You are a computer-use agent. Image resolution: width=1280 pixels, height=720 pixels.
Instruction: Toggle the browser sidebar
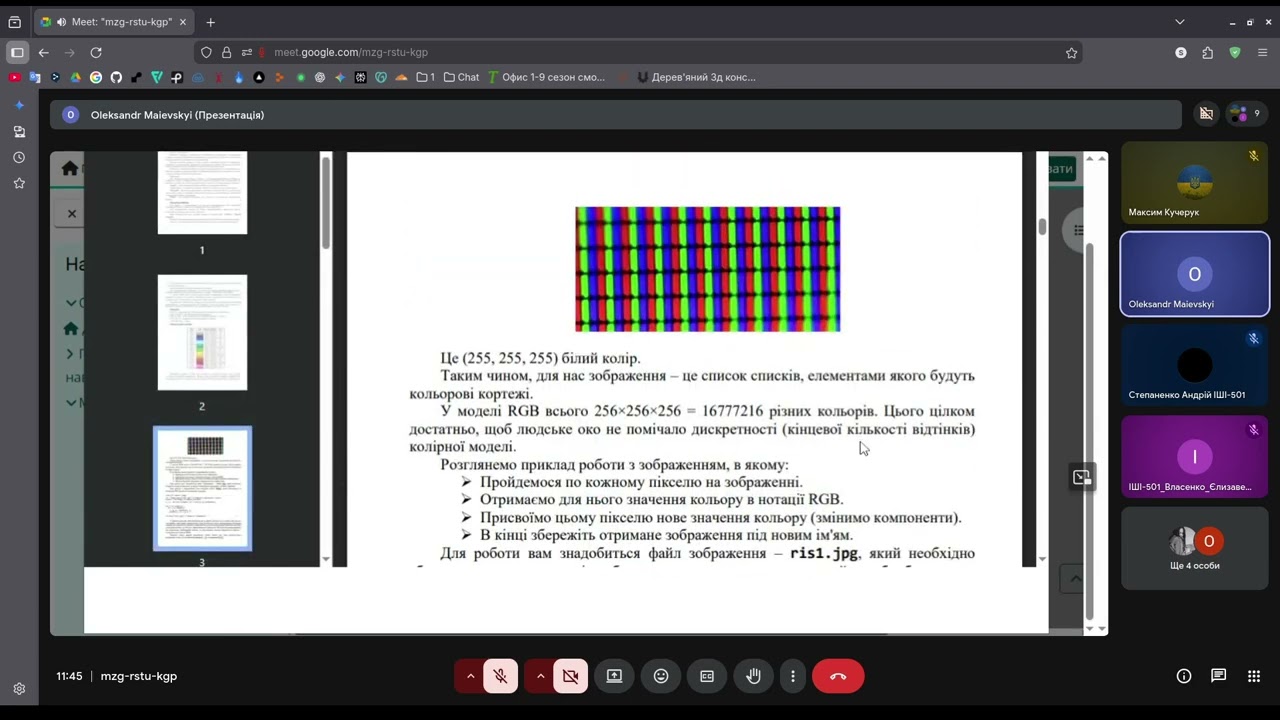pos(17,52)
